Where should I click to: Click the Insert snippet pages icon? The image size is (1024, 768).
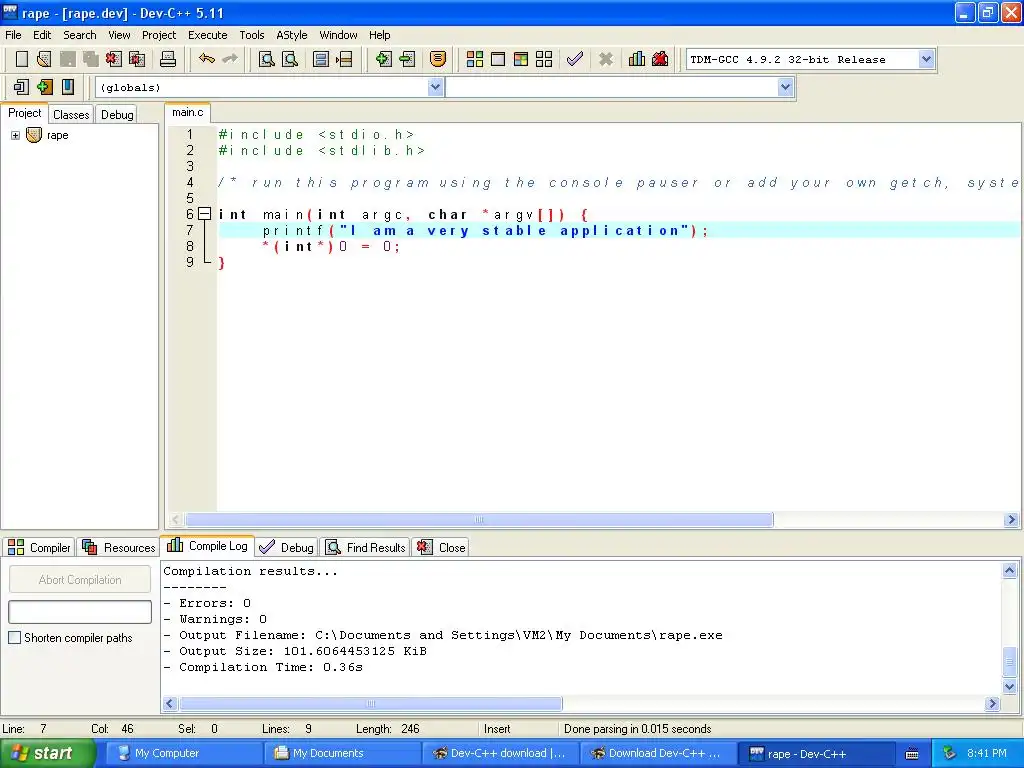click(21, 87)
